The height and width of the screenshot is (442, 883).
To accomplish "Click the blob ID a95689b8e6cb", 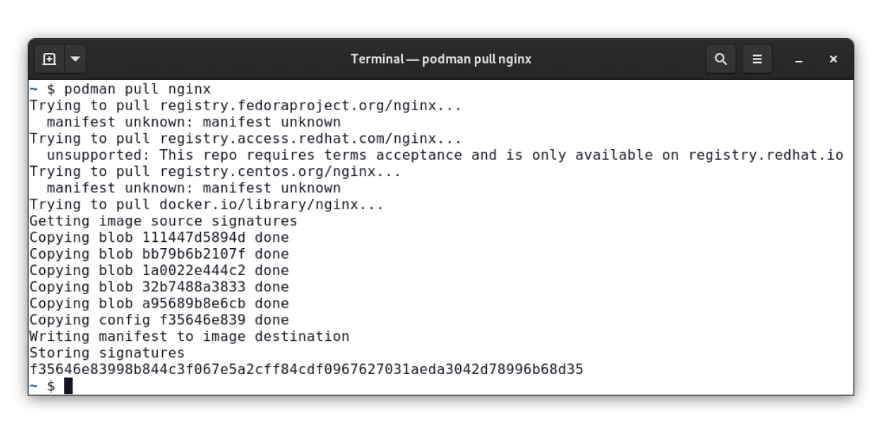I will (194, 303).
